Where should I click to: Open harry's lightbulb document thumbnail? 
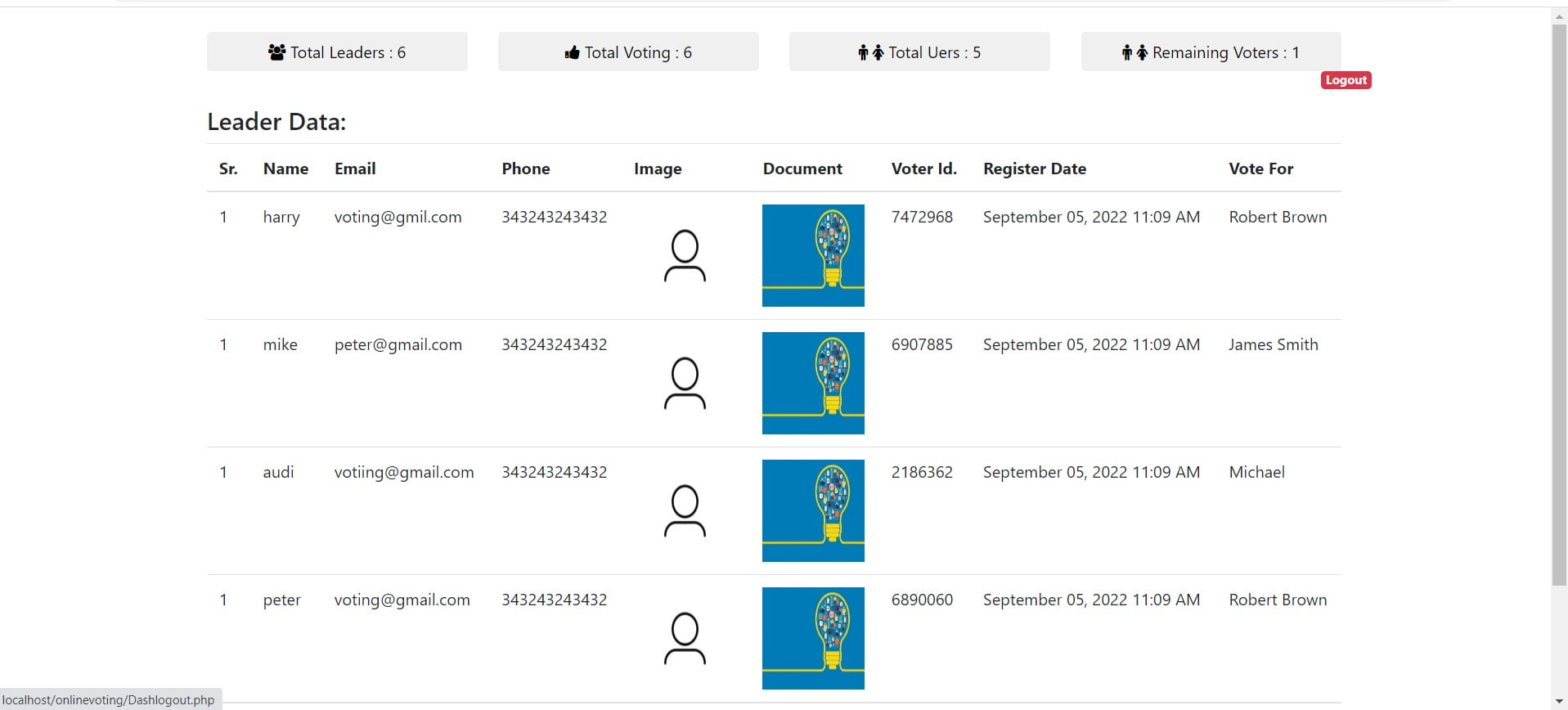(813, 255)
